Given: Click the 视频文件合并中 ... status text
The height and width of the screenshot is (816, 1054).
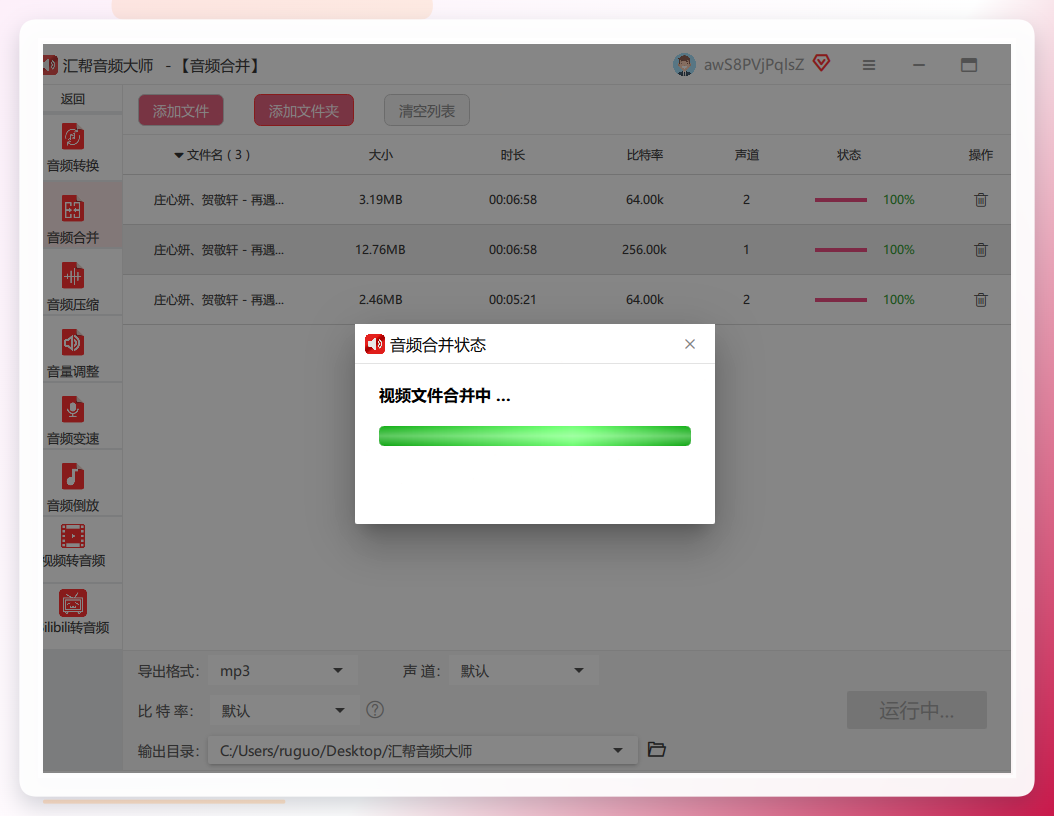Looking at the screenshot, I should tap(444, 396).
